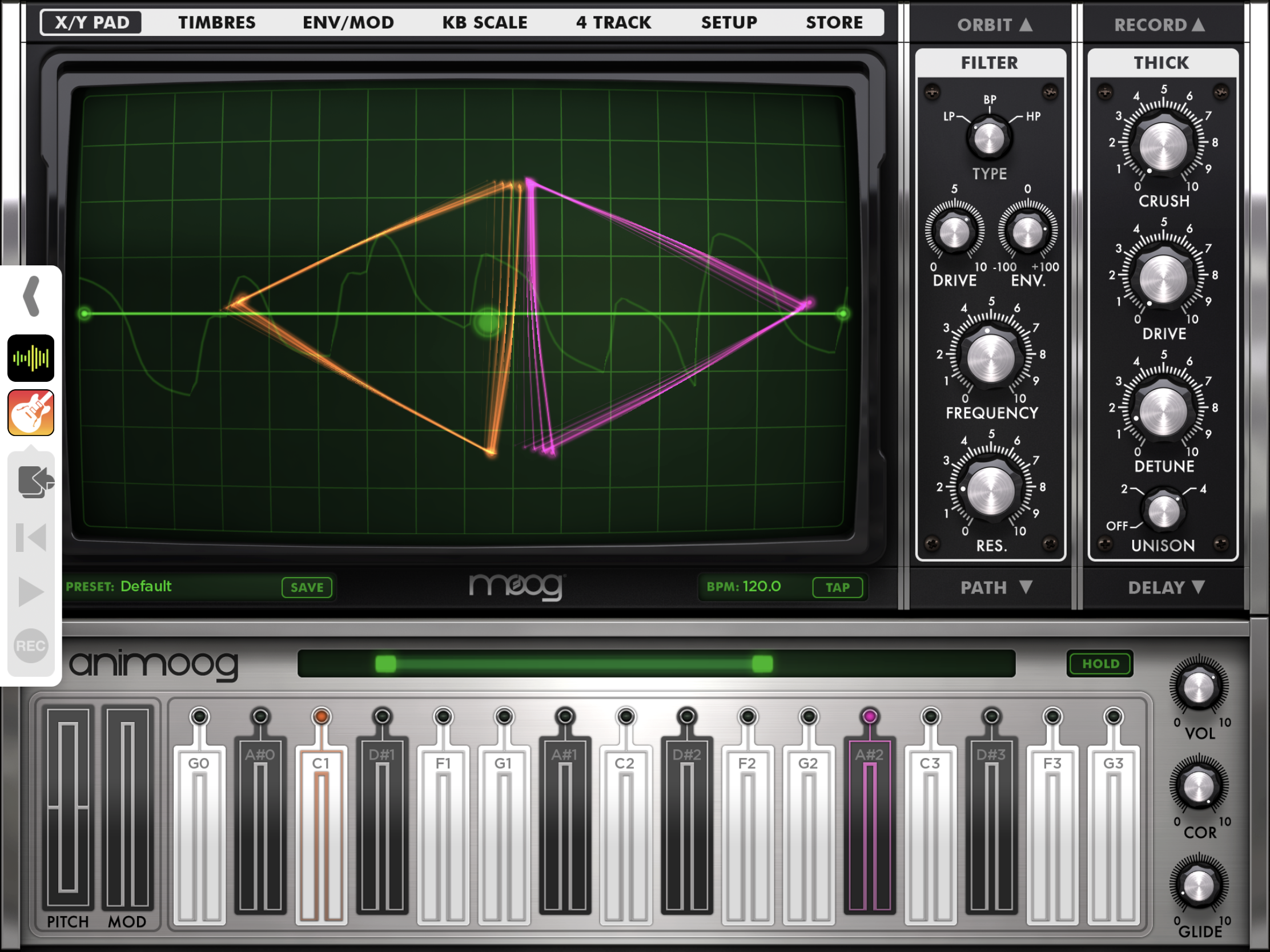Image resolution: width=1270 pixels, height=952 pixels.
Task: Play the D#2 key
Action: 686,825
